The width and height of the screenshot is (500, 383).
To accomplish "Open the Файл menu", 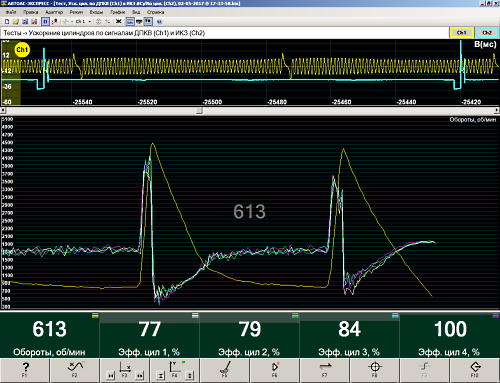I will point(11,12).
